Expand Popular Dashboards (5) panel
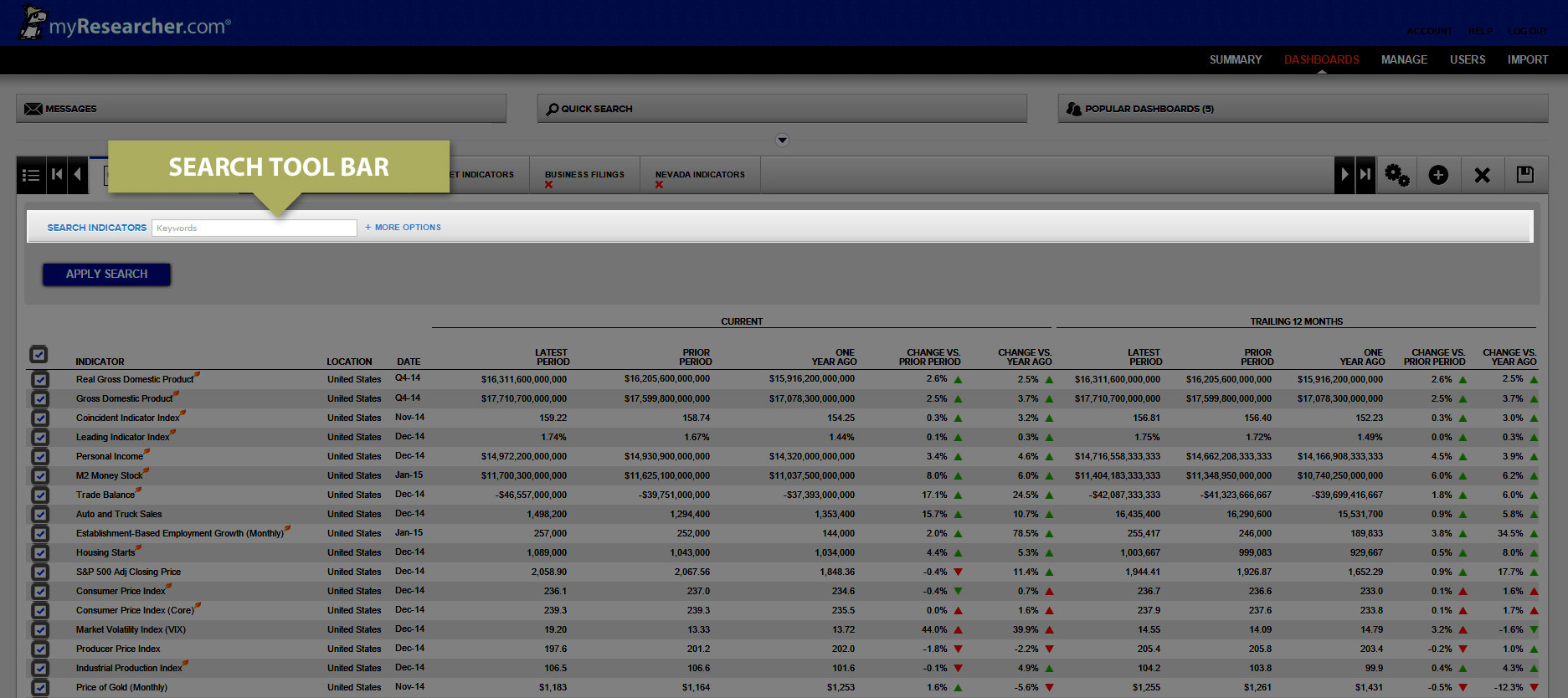Screen dimensions: 1568x698 pyautogui.click(x=1303, y=109)
